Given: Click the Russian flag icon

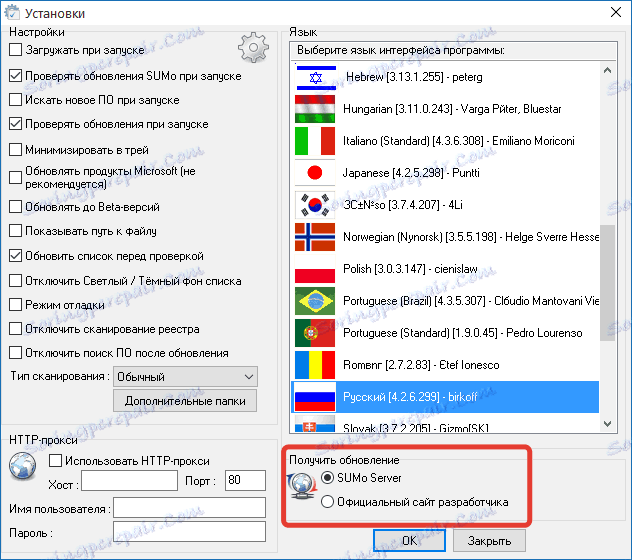Looking at the screenshot, I should point(315,397).
